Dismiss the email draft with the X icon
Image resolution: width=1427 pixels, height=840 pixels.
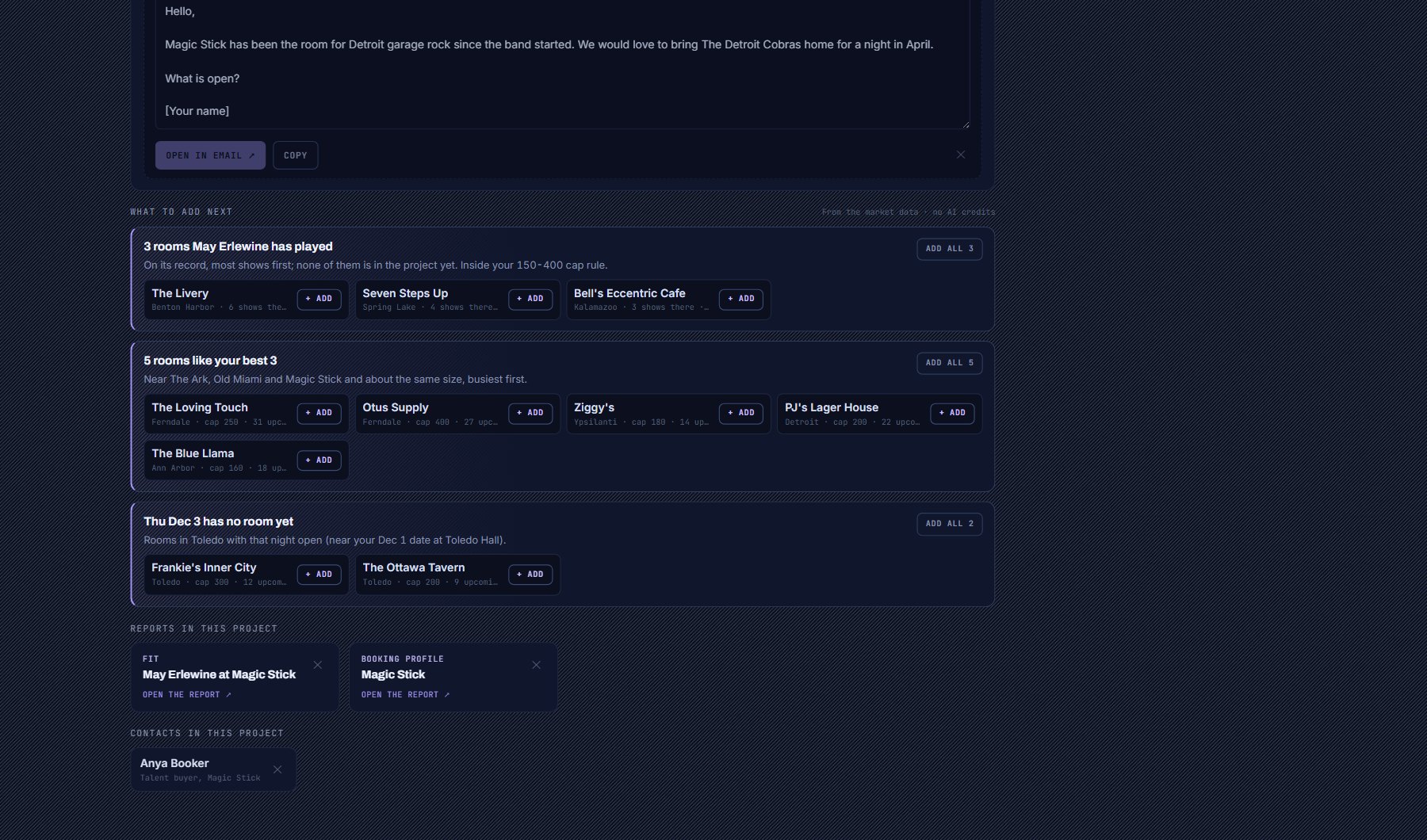click(960, 155)
